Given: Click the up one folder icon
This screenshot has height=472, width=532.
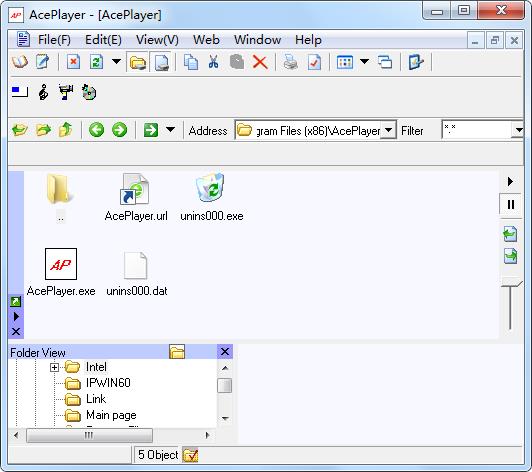Looking at the screenshot, I should pyautogui.click(x=65, y=130).
